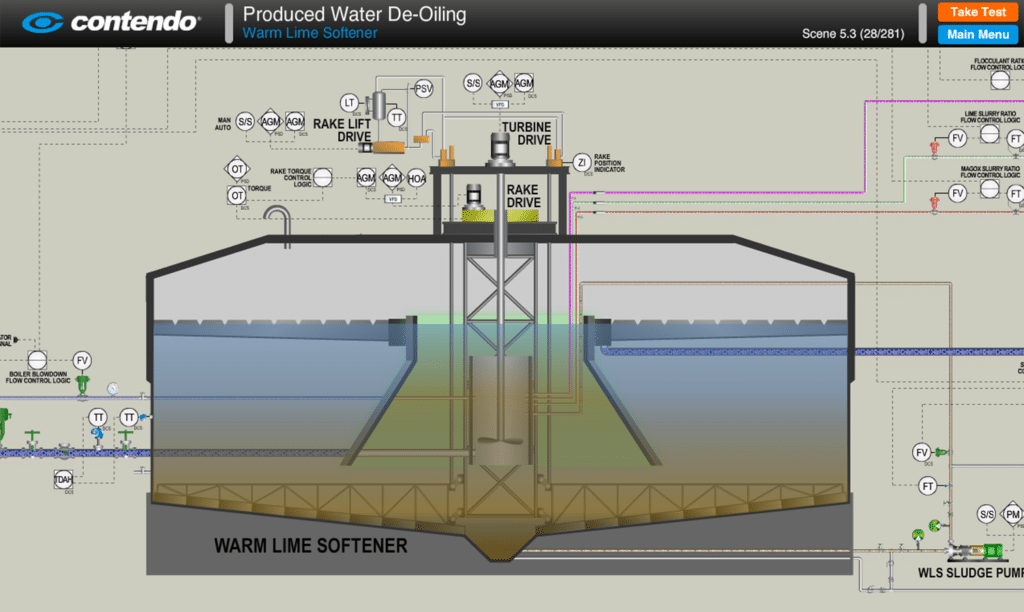Select the FT bubble on magox slurry line

[x=1016, y=193]
